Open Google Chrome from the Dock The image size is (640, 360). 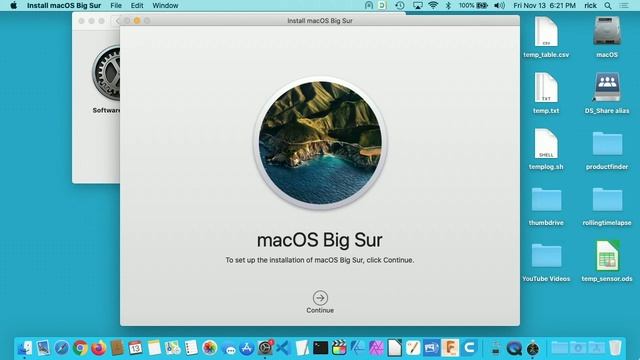80,348
